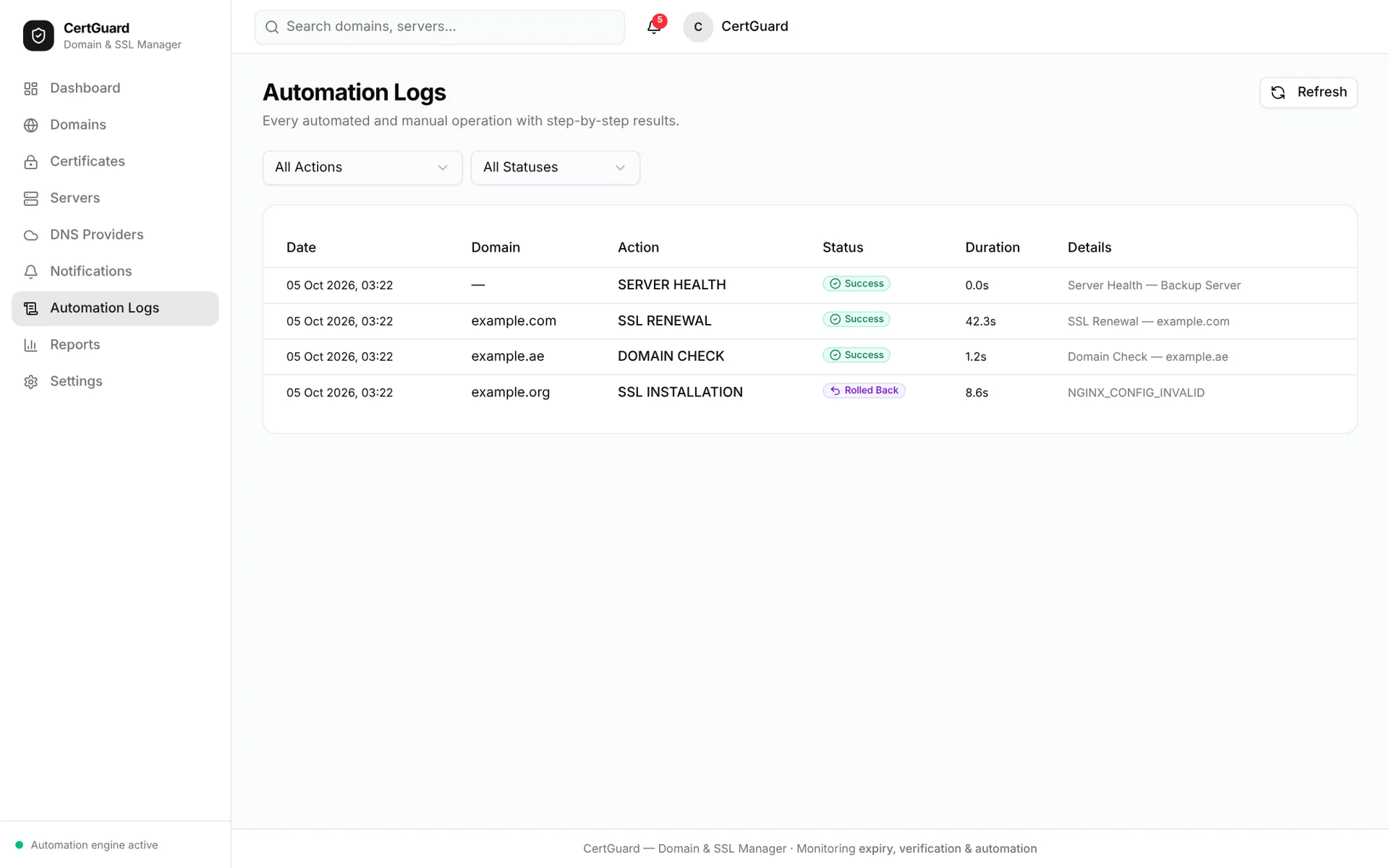Screen dimensions: 1389x868
Task: Click the NGINX_CONFIG_INVALID details text
Action: [1136, 393]
